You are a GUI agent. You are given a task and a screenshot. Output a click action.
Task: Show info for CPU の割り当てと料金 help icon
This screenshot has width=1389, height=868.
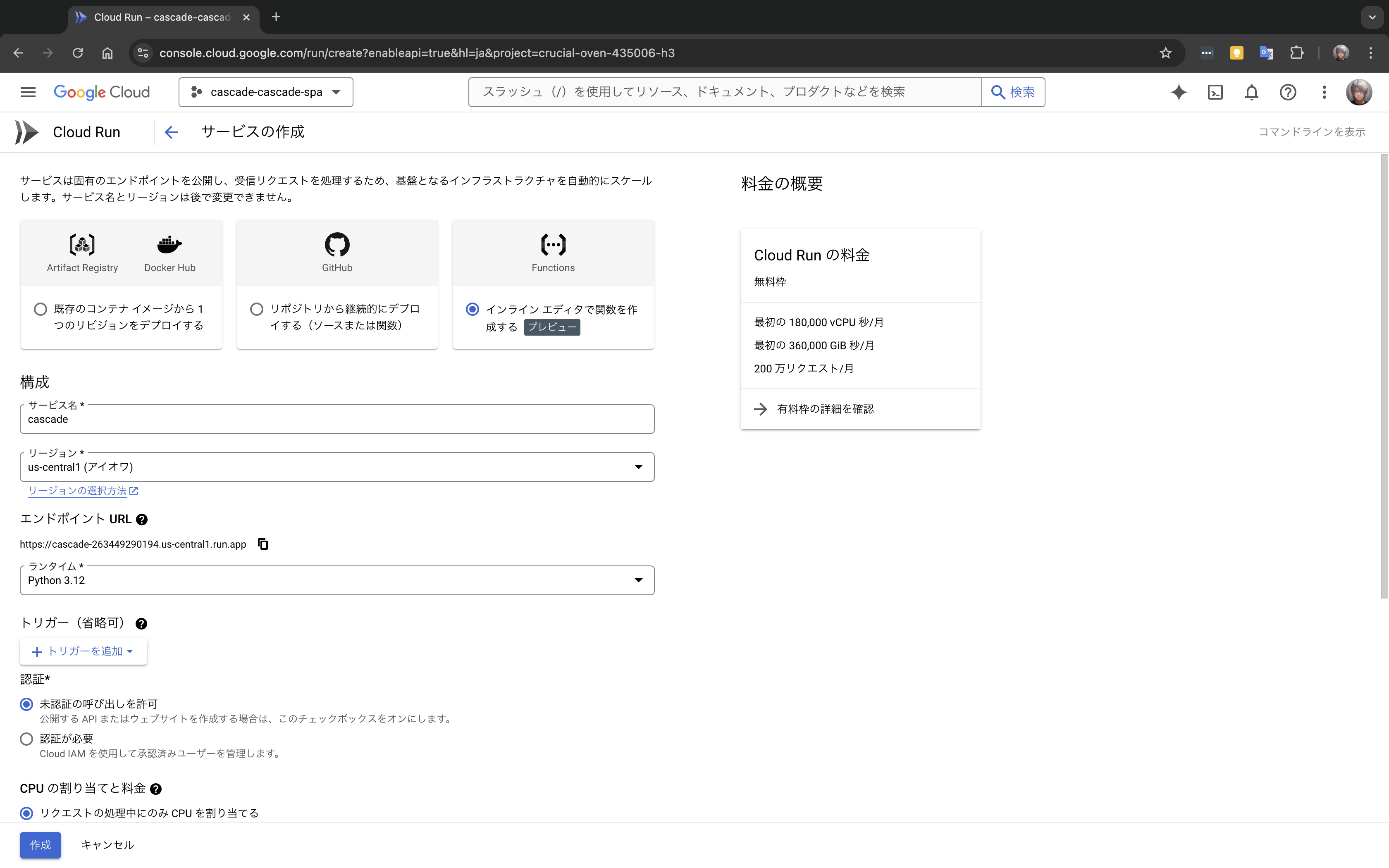(x=155, y=789)
